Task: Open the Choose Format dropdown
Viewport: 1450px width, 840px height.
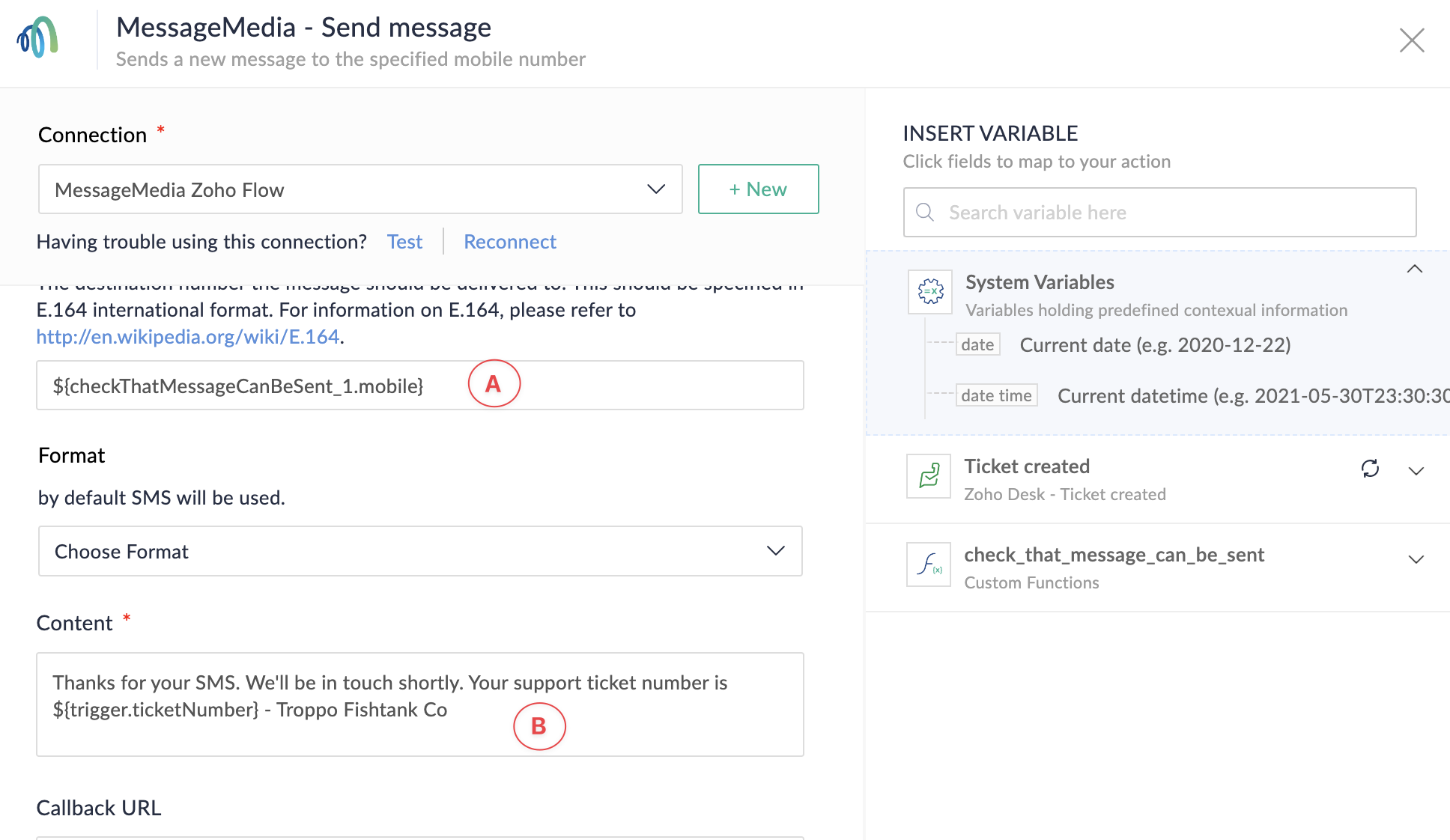Action: click(420, 551)
